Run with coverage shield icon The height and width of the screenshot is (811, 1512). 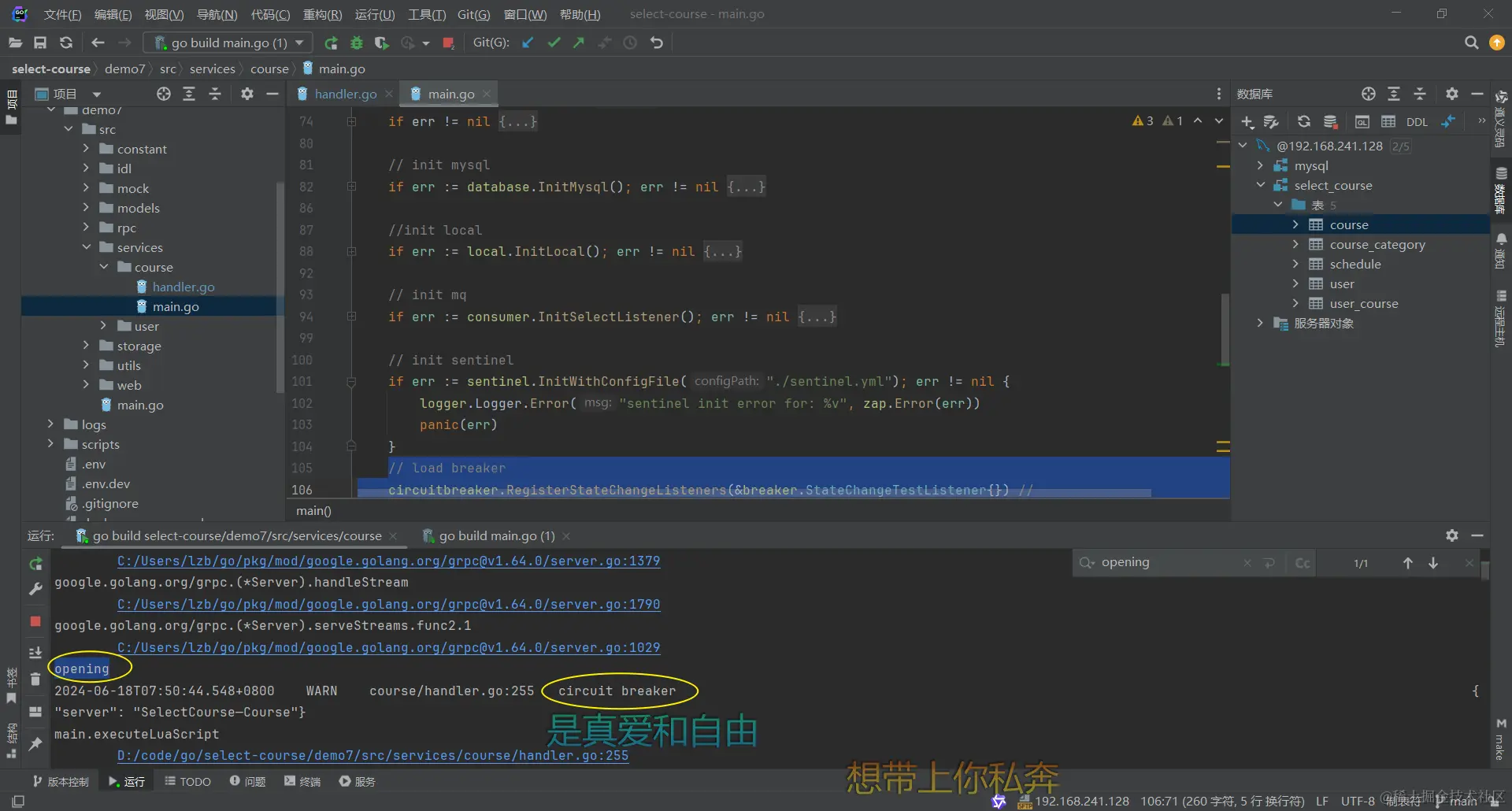pos(382,43)
